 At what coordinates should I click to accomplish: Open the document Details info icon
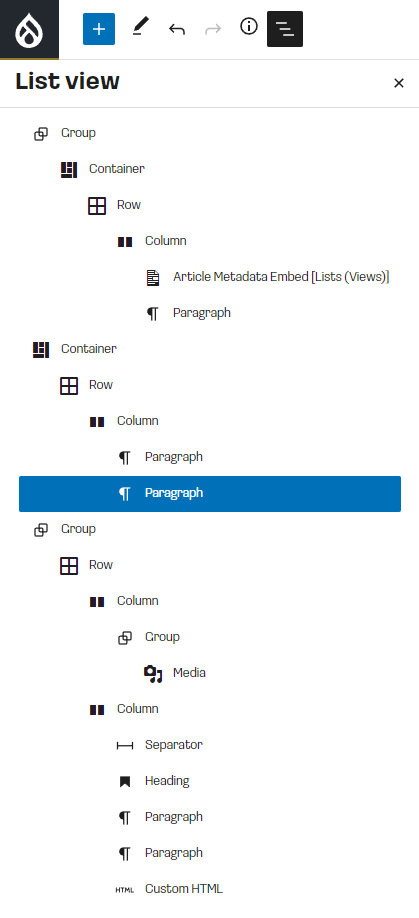[249, 26]
